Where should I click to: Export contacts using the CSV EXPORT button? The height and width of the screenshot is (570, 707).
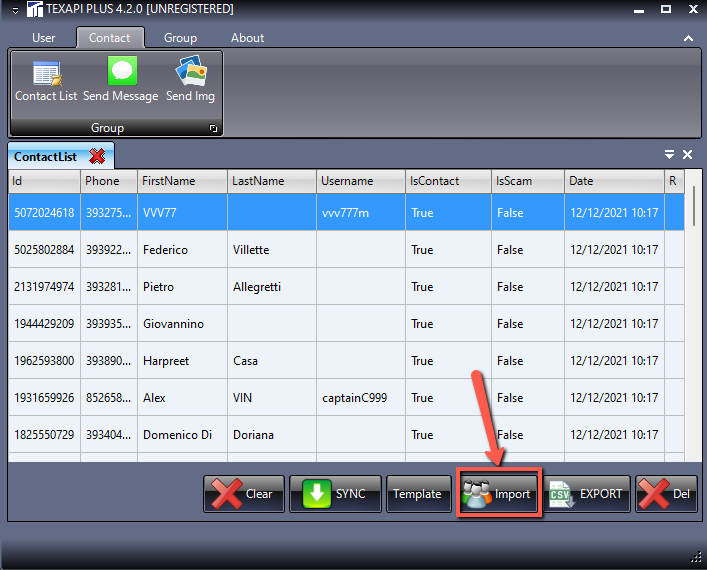[x=588, y=494]
